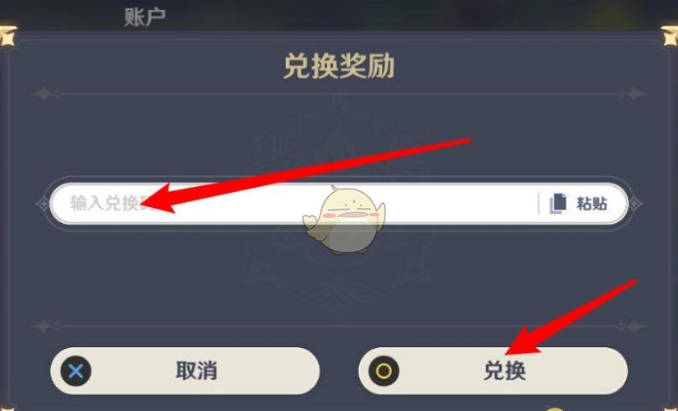The width and height of the screenshot is (678, 411).
Task: Click diamond ornament left of code field
Action: (43, 204)
